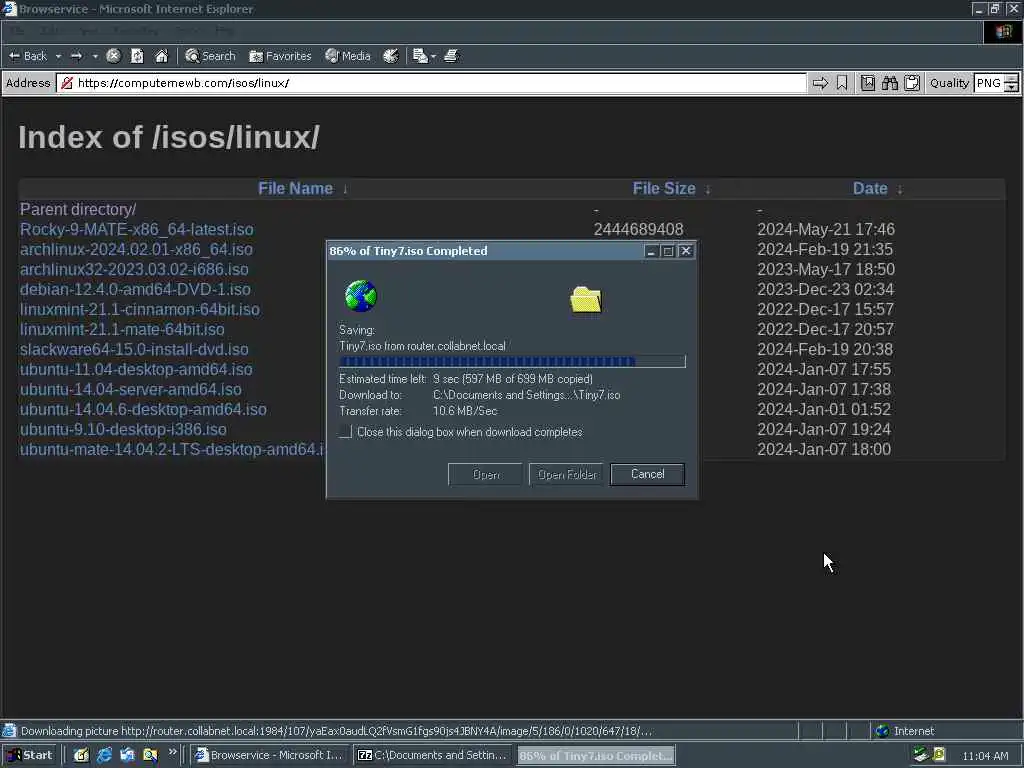Screen dimensions: 1024x768
Task: Open the History toolbar icon
Action: pyautogui.click(x=391, y=56)
